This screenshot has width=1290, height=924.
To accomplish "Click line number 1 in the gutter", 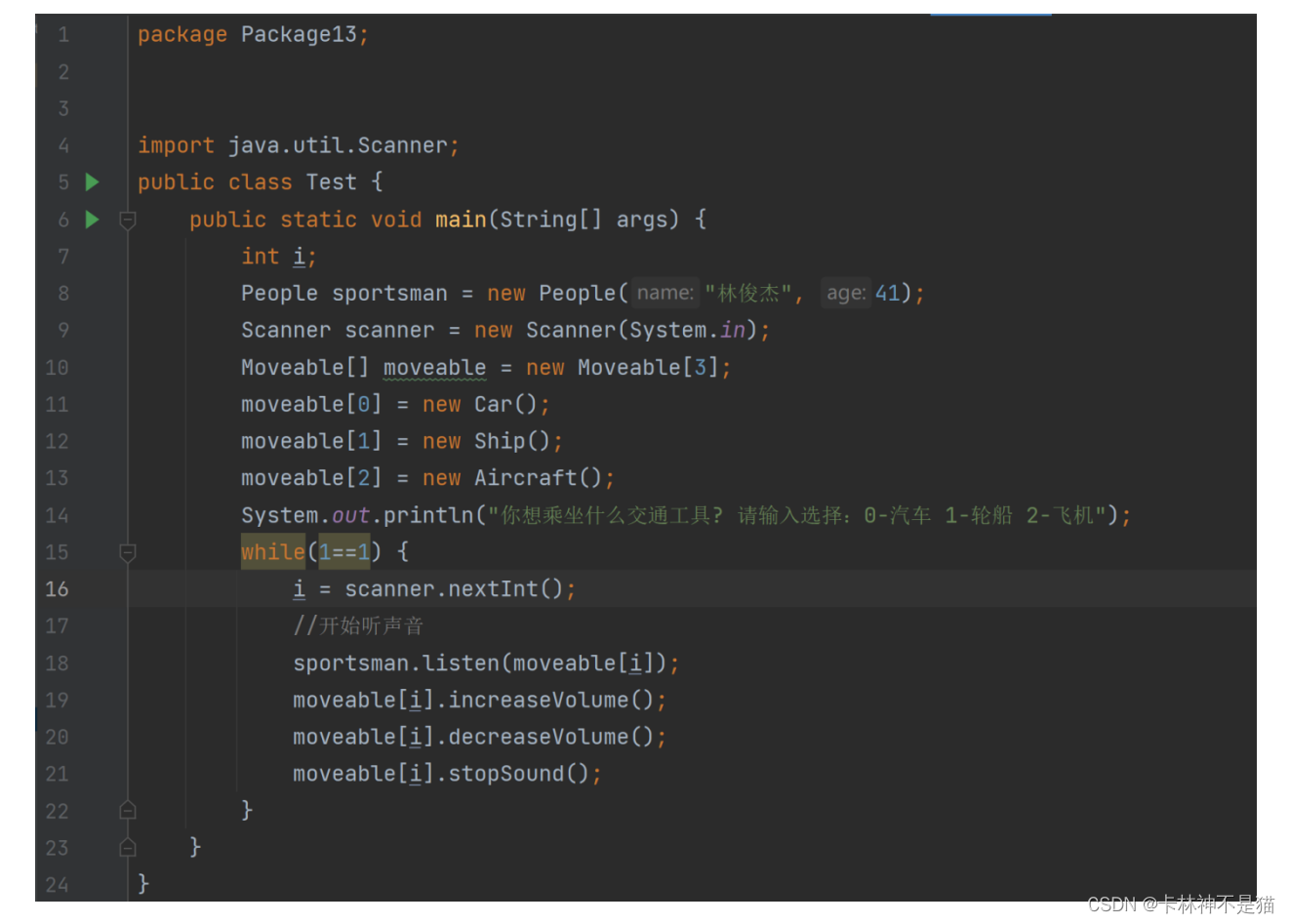I will coord(63,35).
